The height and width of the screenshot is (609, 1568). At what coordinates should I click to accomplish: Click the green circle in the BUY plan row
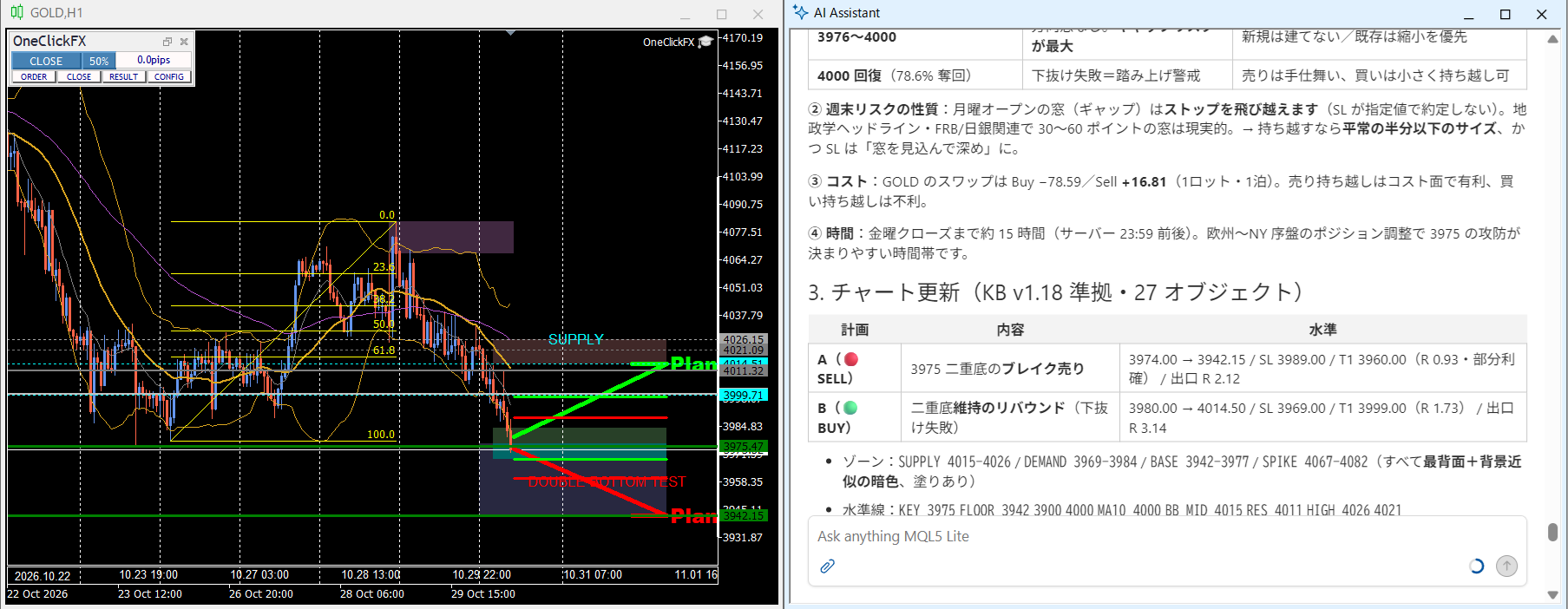[x=850, y=408]
